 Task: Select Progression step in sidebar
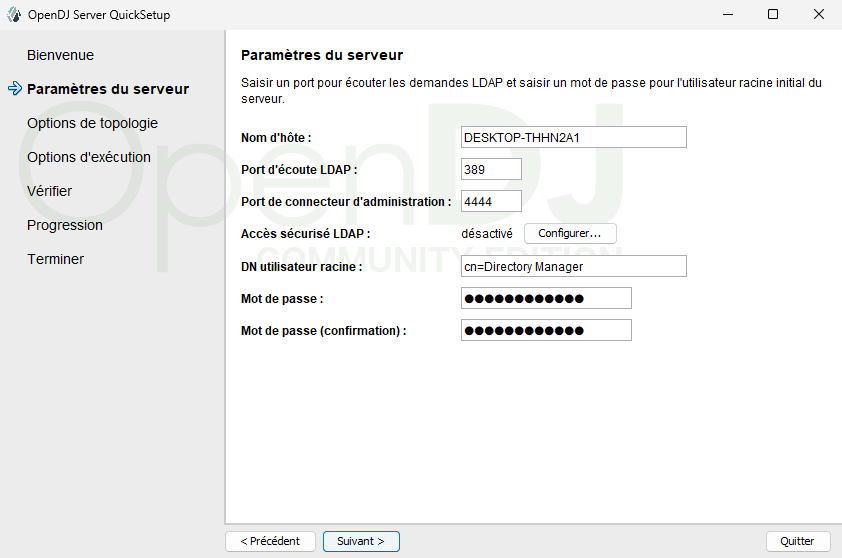(64, 225)
